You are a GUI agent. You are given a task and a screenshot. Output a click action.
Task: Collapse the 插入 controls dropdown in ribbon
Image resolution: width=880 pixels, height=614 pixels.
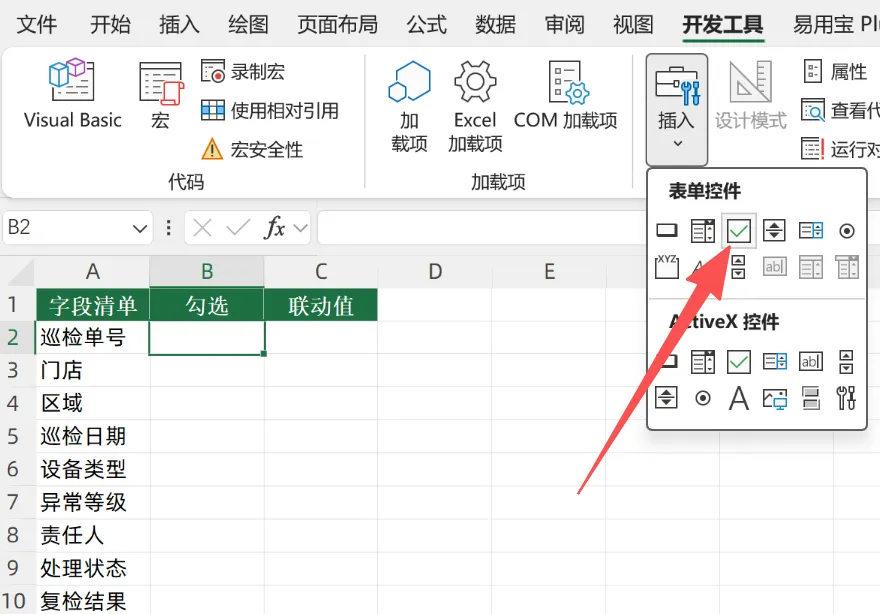pos(677,109)
